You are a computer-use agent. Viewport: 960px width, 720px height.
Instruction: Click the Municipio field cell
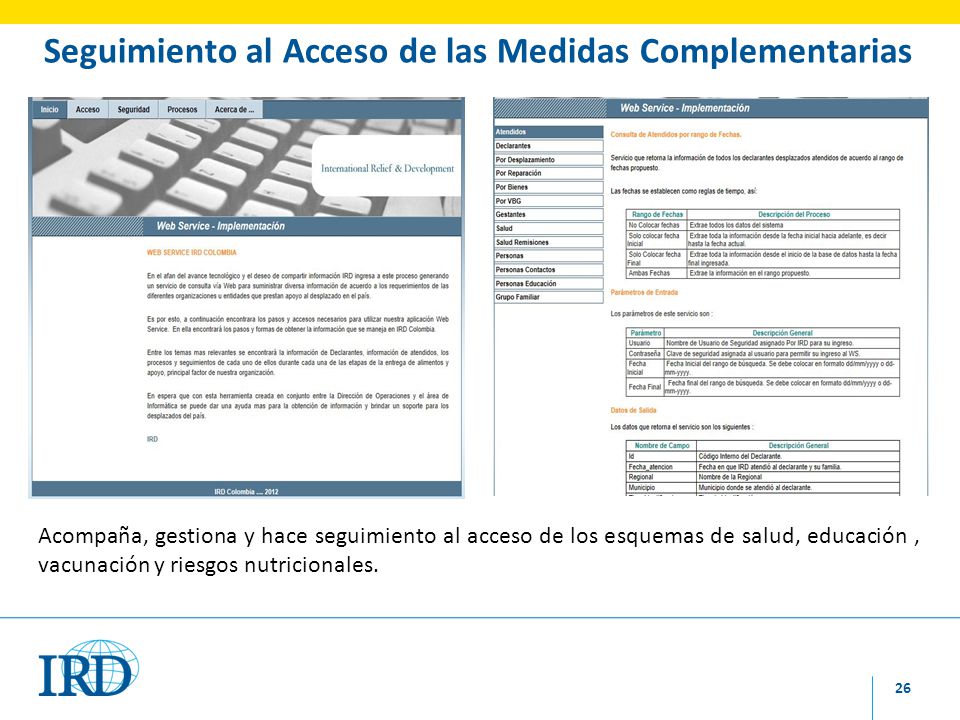tap(662, 487)
